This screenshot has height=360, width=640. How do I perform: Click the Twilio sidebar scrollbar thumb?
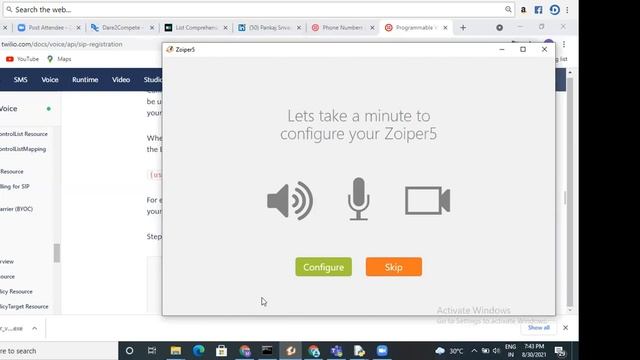tap(57, 253)
